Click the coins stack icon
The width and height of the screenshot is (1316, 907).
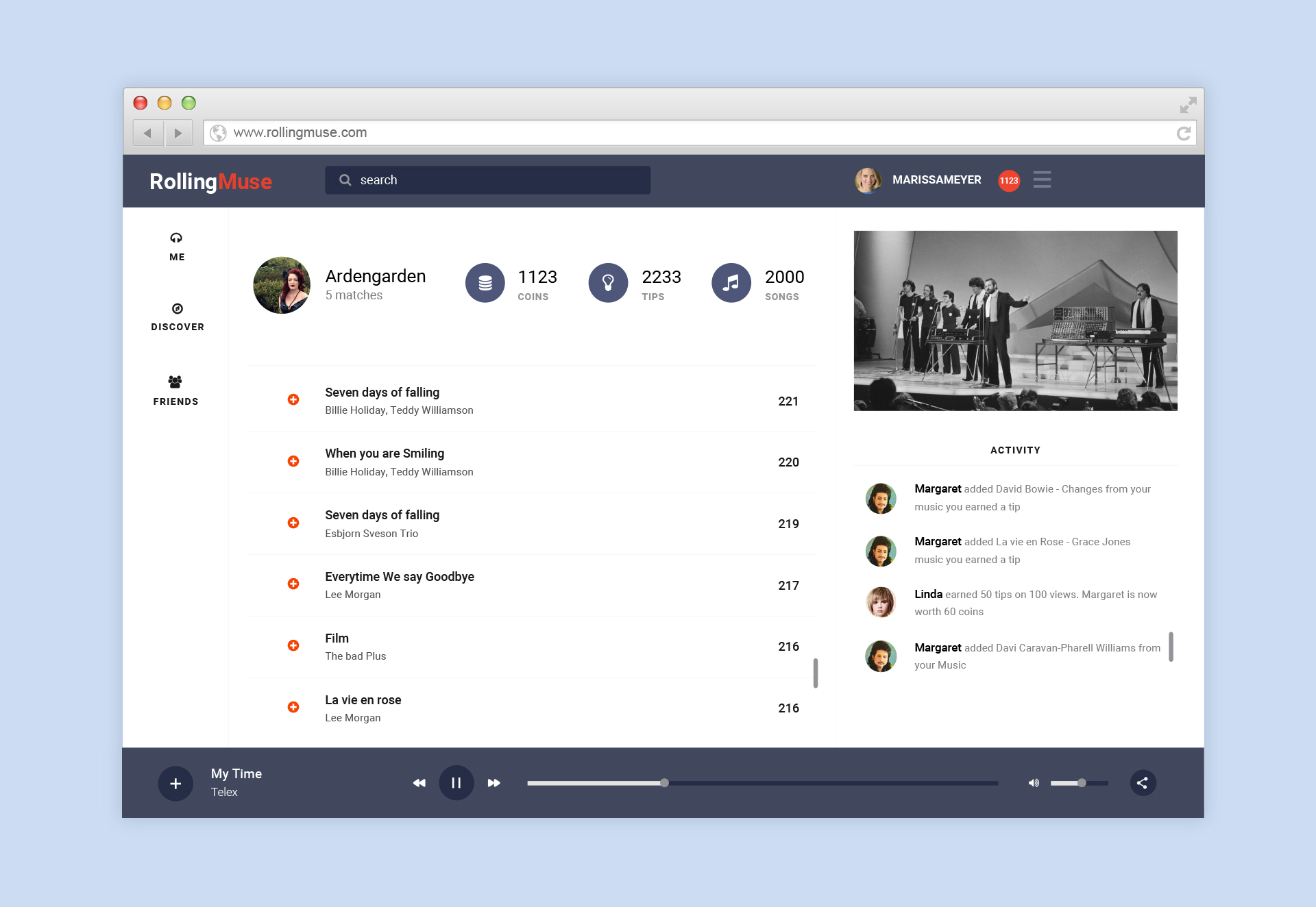point(485,283)
